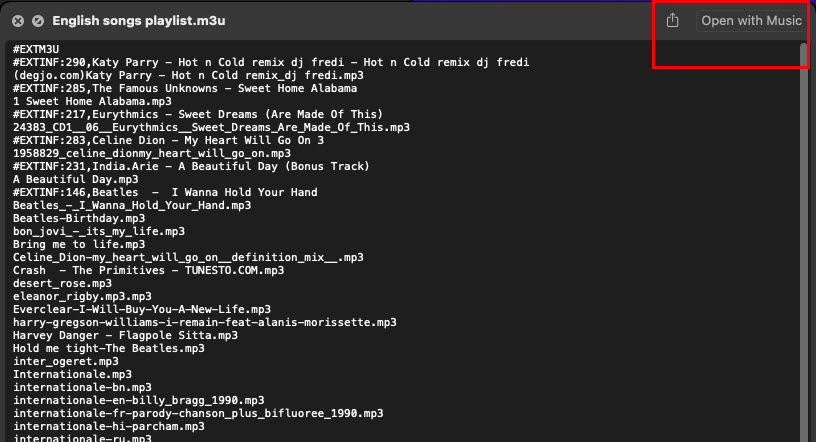Click the Bring me to life.mp3 entry
The width and height of the screenshot is (816, 442).
[x=79, y=245]
